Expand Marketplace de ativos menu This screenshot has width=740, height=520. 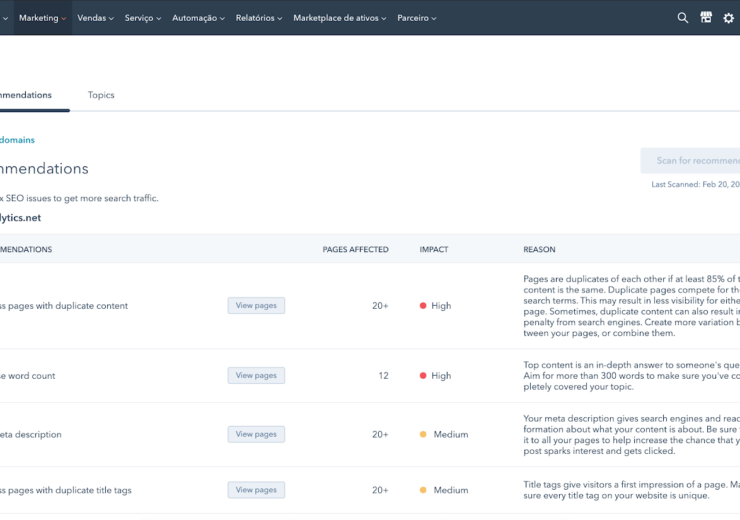coord(339,18)
